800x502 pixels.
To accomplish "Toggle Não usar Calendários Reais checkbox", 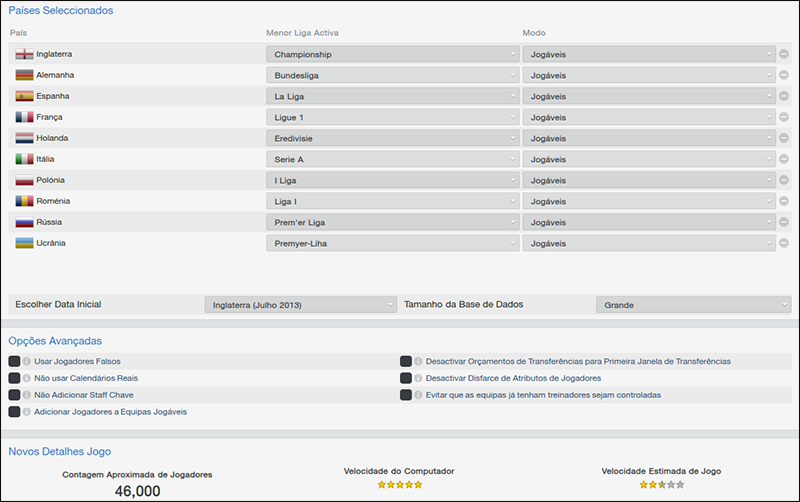I will pyautogui.click(x=14, y=378).
